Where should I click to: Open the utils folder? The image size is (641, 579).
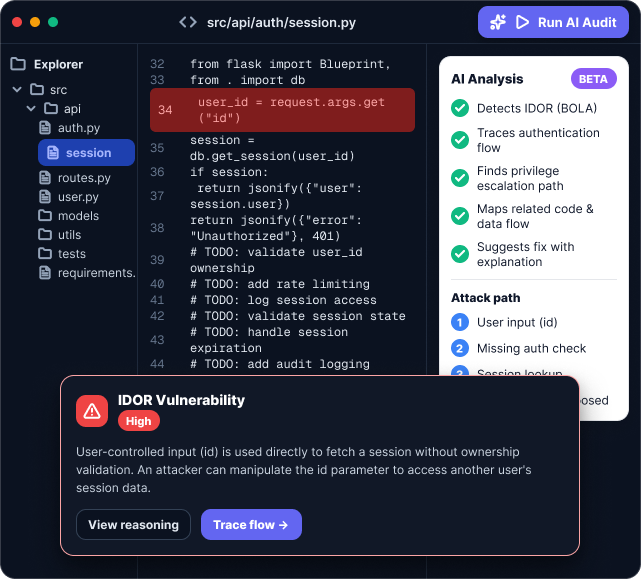pyautogui.click(x=60, y=235)
